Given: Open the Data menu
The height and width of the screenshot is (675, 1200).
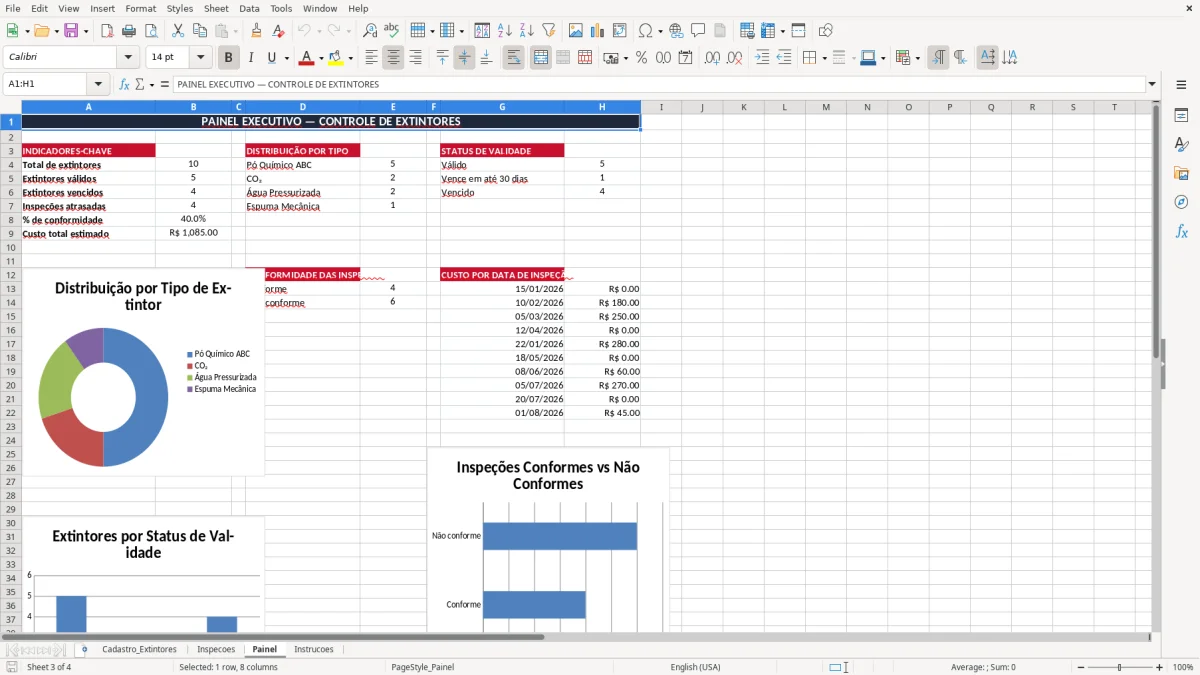Looking at the screenshot, I should [x=249, y=8].
